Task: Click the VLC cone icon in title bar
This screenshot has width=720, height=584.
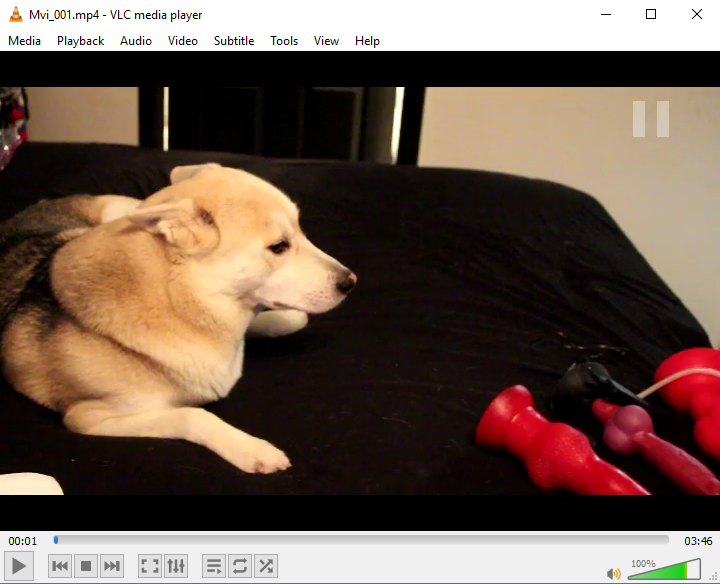Action: [16, 15]
